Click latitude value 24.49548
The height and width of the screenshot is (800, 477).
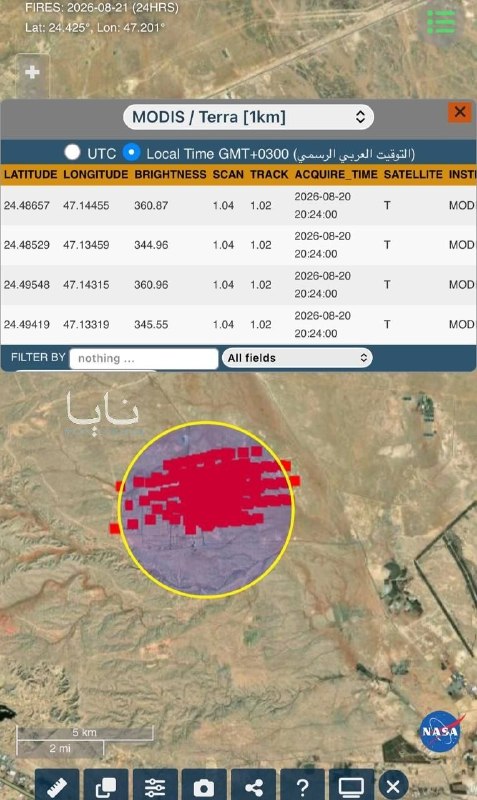(x=27, y=285)
